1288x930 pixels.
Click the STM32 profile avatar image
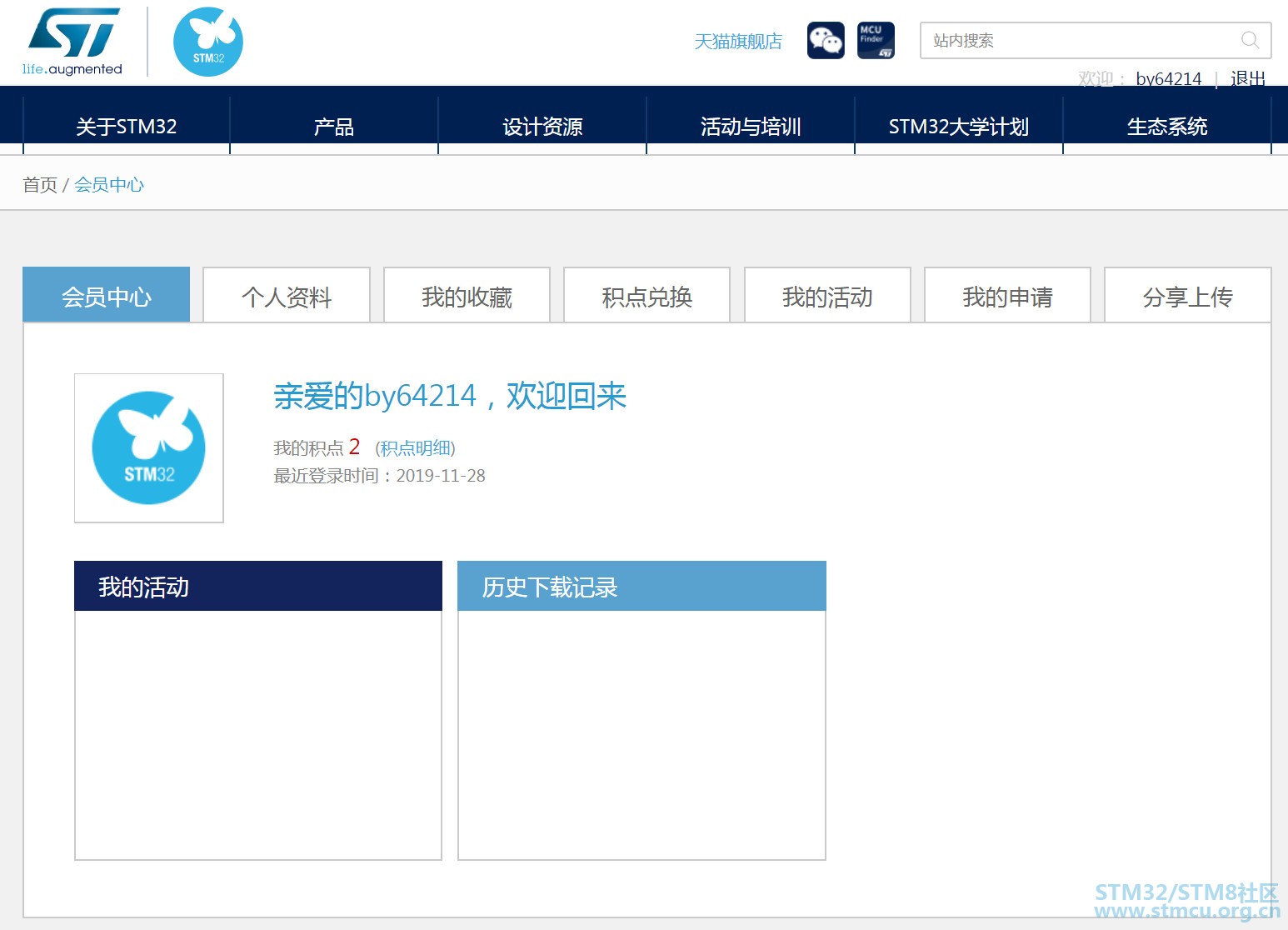tap(149, 448)
